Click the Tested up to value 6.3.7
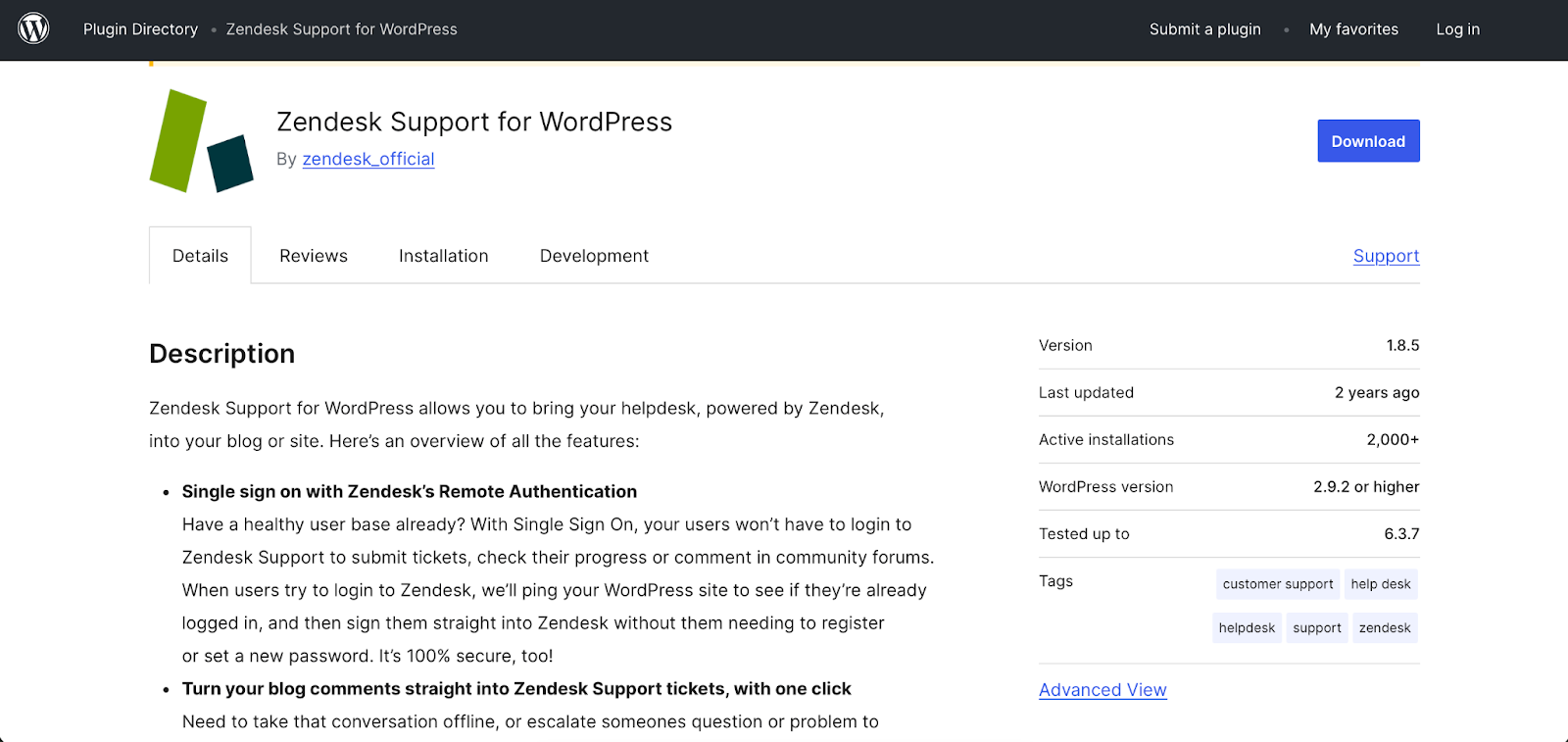 tap(1401, 533)
